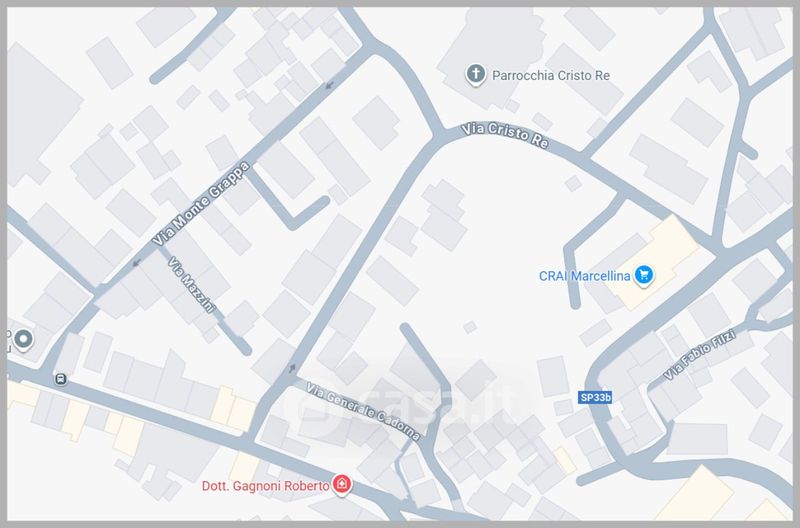
Task: Select the Via Mazzini street label
Action: (x=192, y=285)
